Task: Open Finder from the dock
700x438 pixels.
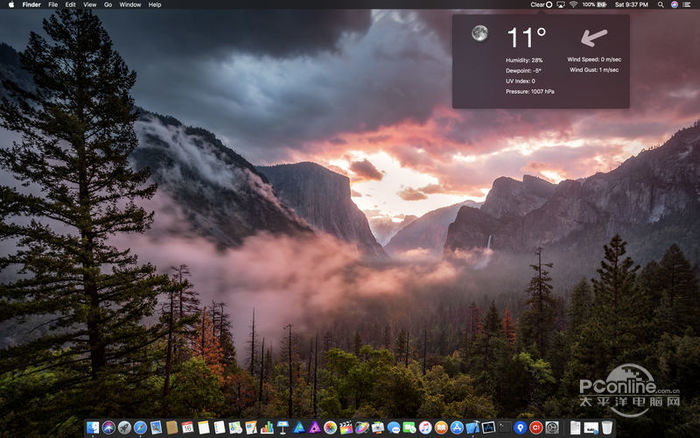Action: [93, 427]
